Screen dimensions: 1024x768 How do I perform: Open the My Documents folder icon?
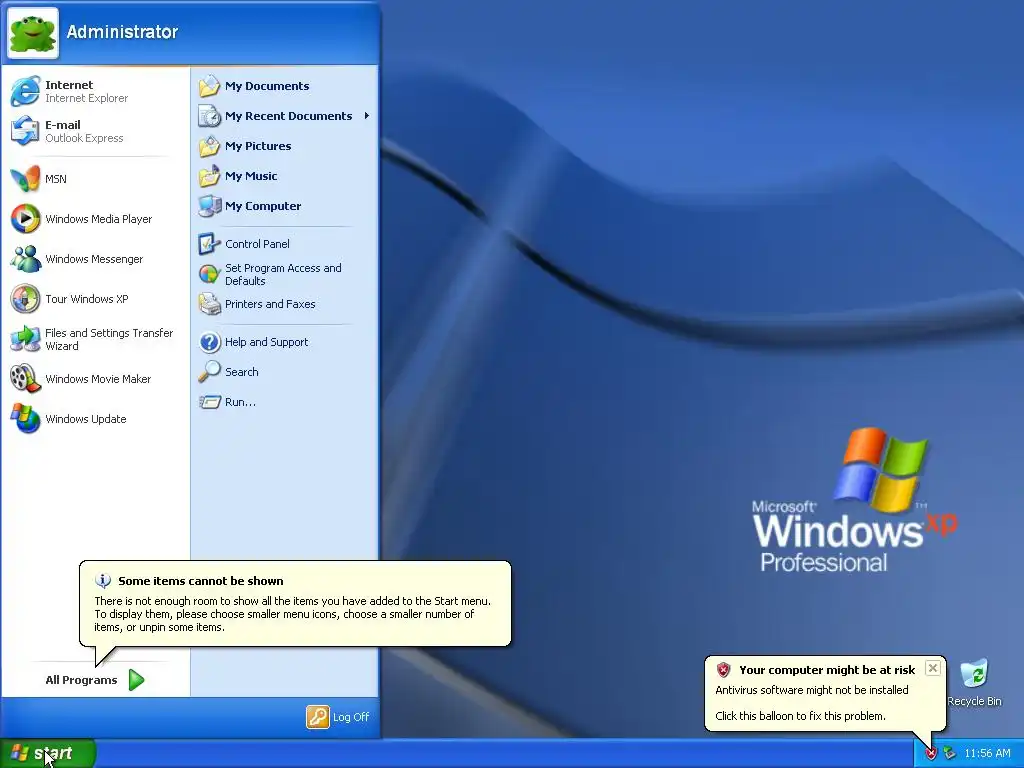coord(209,86)
